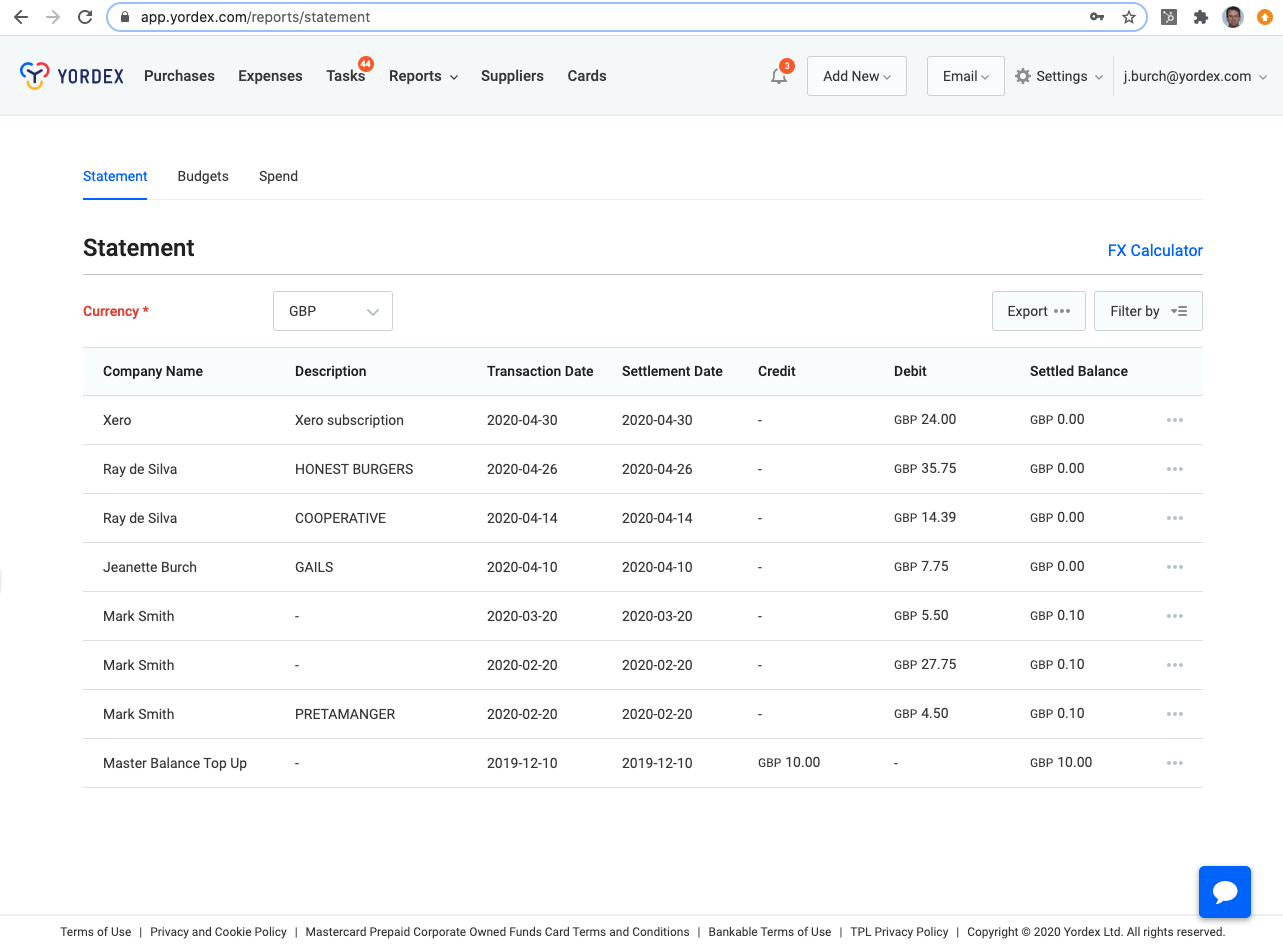Open the Add New dropdown
1283x945 pixels.
pyautogui.click(x=857, y=76)
